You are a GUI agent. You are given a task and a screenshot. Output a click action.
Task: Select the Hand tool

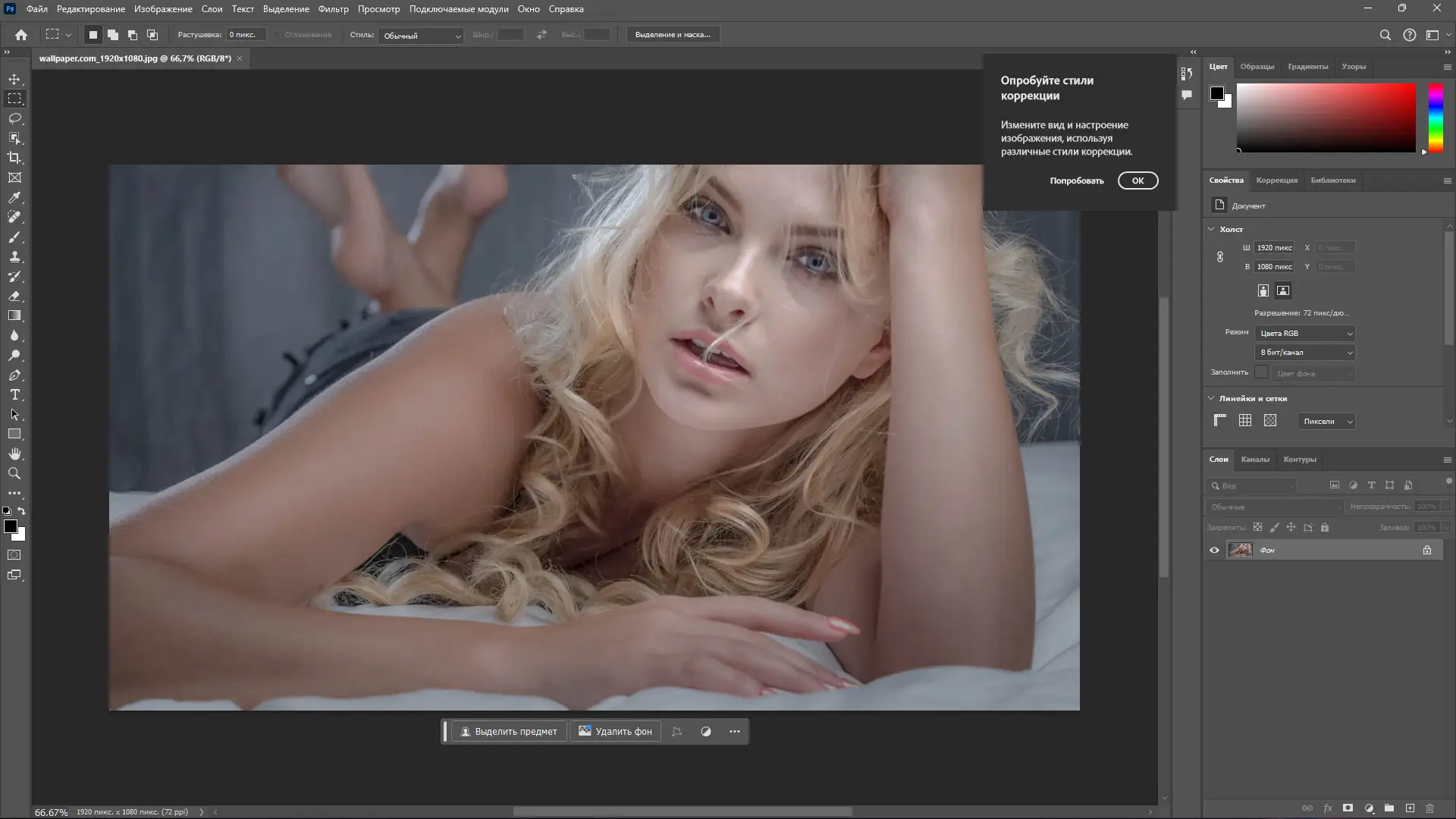pos(14,453)
